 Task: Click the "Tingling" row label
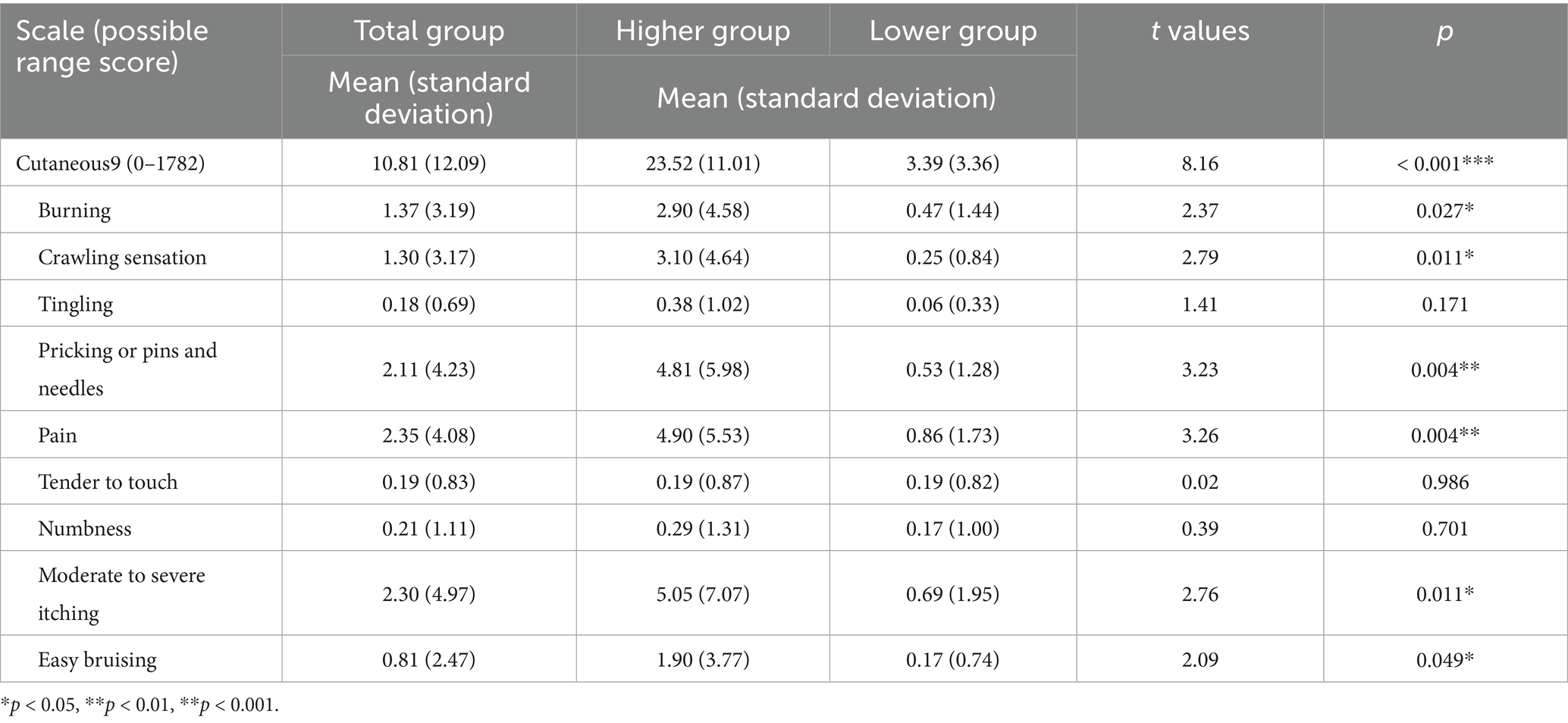pos(76,305)
